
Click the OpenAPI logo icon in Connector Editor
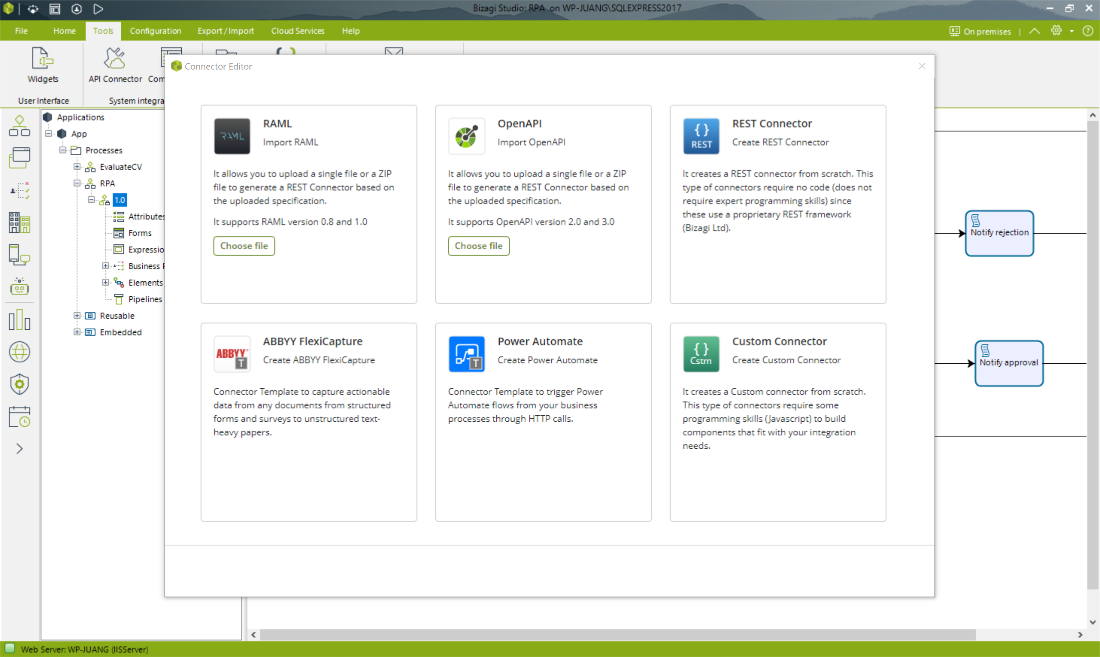pos(467,136)
